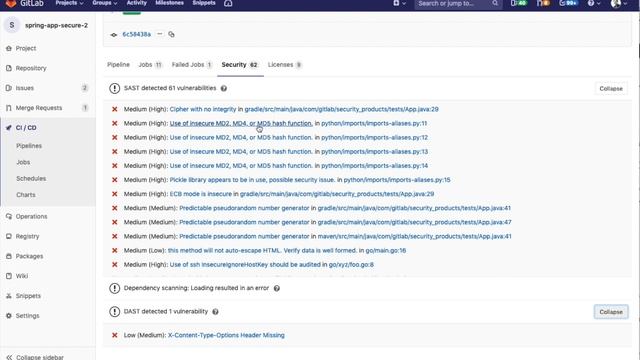Open the merge requests counter icon in the top bar
The height and width of the screenshot is (360, 640).
(x=543, y=3)
